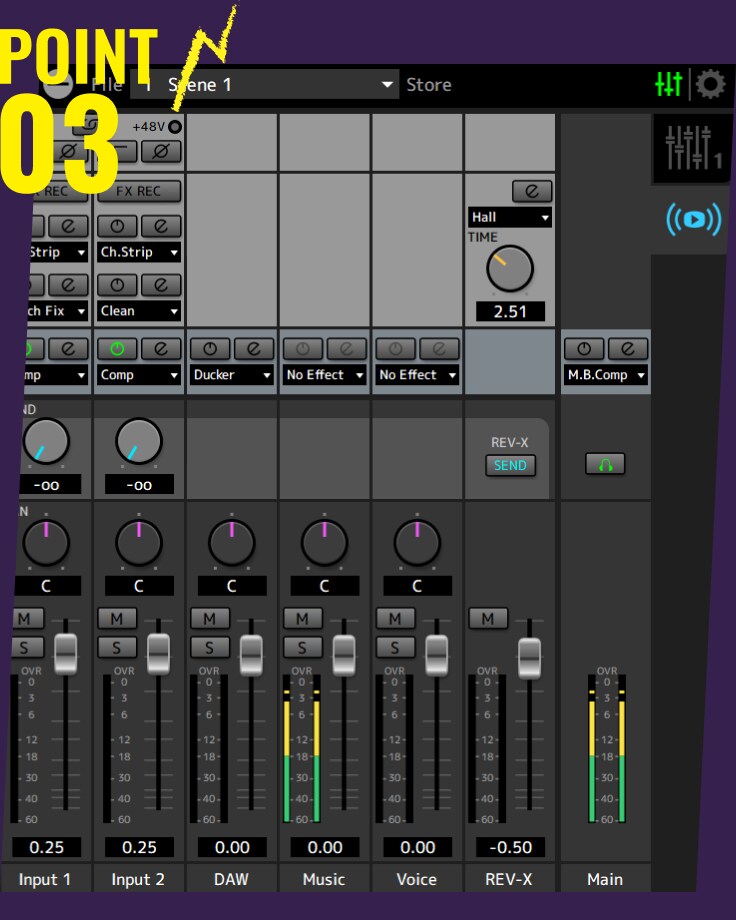
Task: Click the Music pan knob
Action: click(324, 543)
